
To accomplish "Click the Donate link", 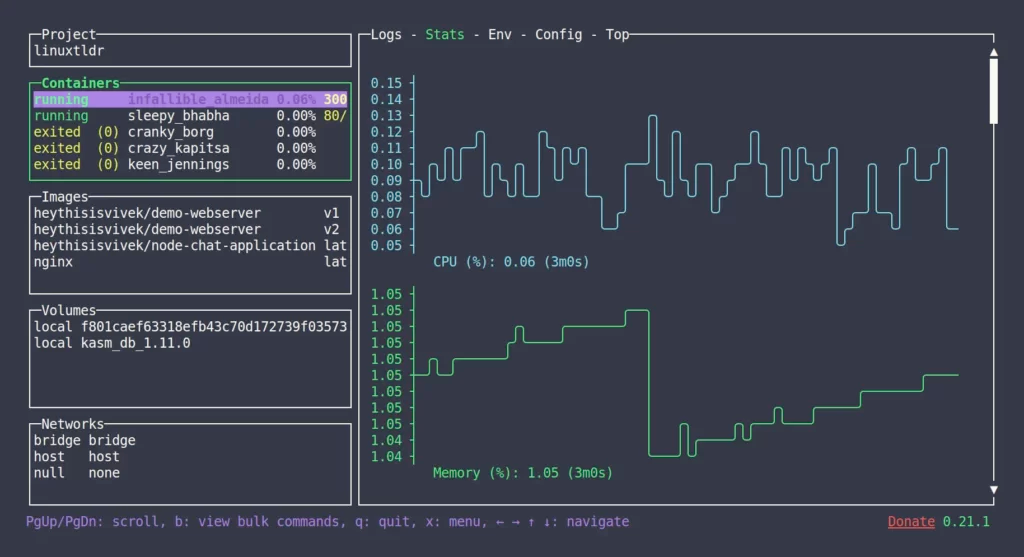I will (911, 522).
